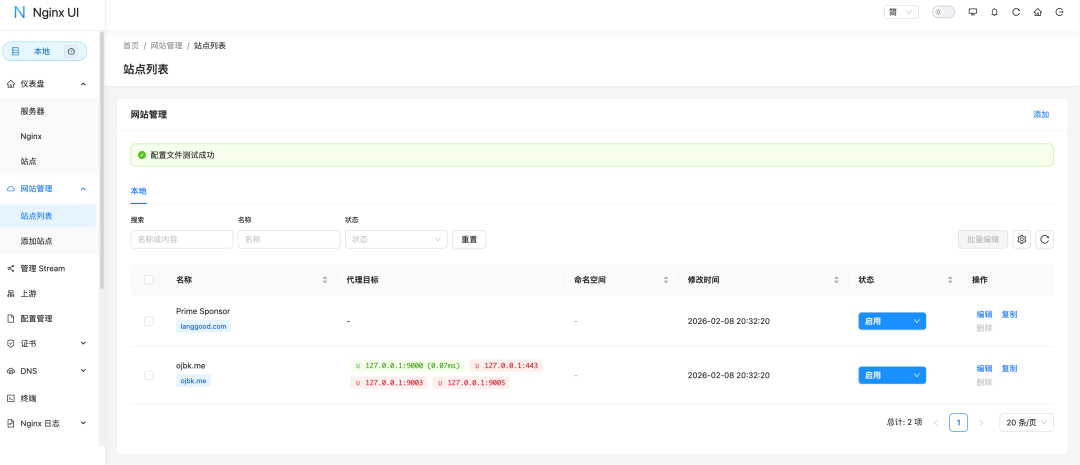Check the Prime Sponsor row checkbox
This screenshot has width=1080, height=465.
[149, 321]
